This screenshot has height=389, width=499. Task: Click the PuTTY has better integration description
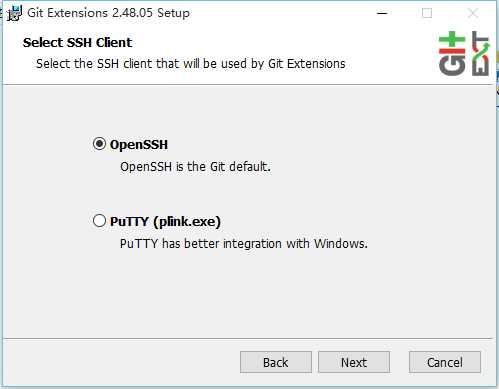pyautogui.click(x=244, y=244)
